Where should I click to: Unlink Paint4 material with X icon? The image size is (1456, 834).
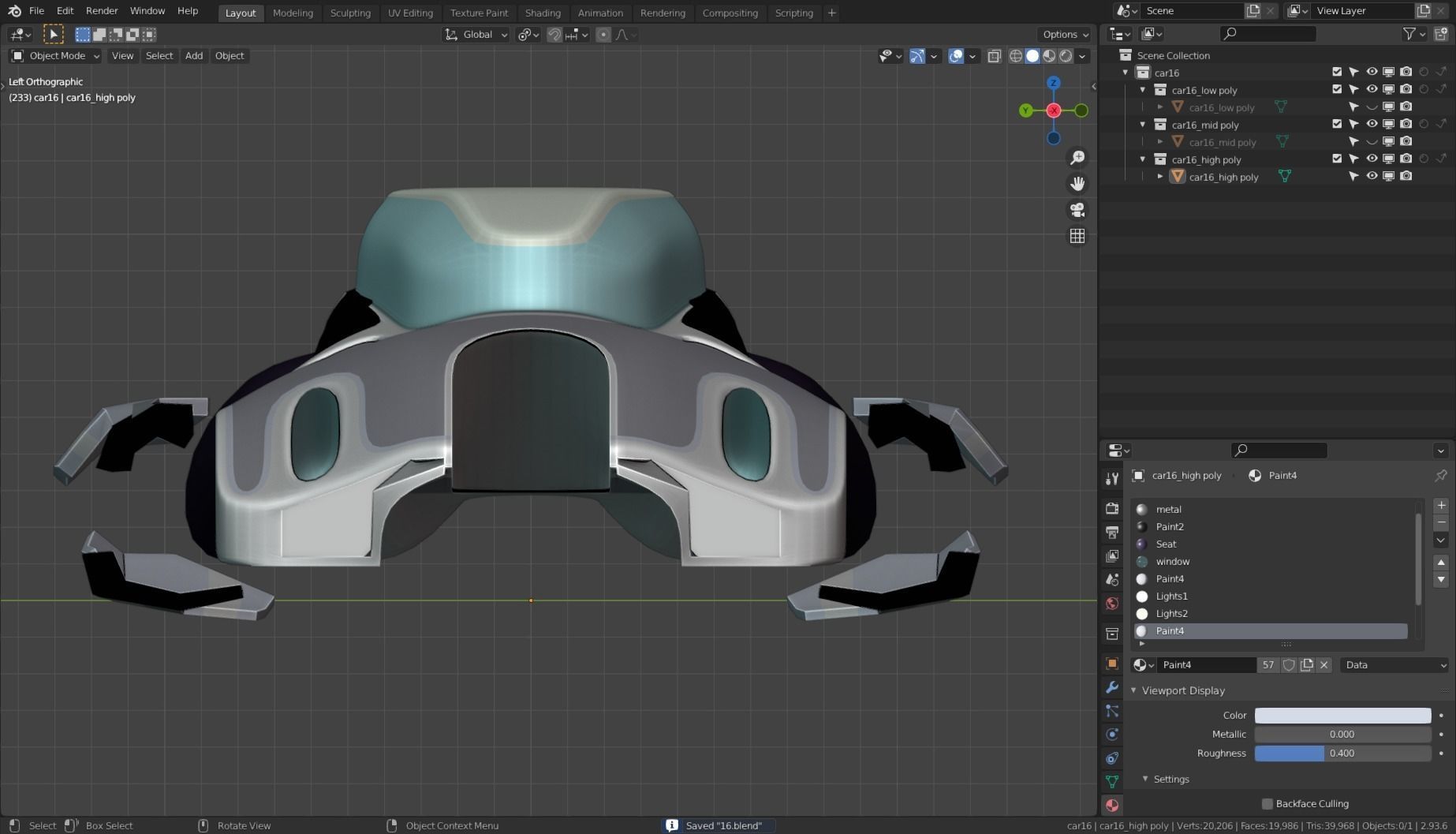pyautogui.click(x=1324, y=665)
